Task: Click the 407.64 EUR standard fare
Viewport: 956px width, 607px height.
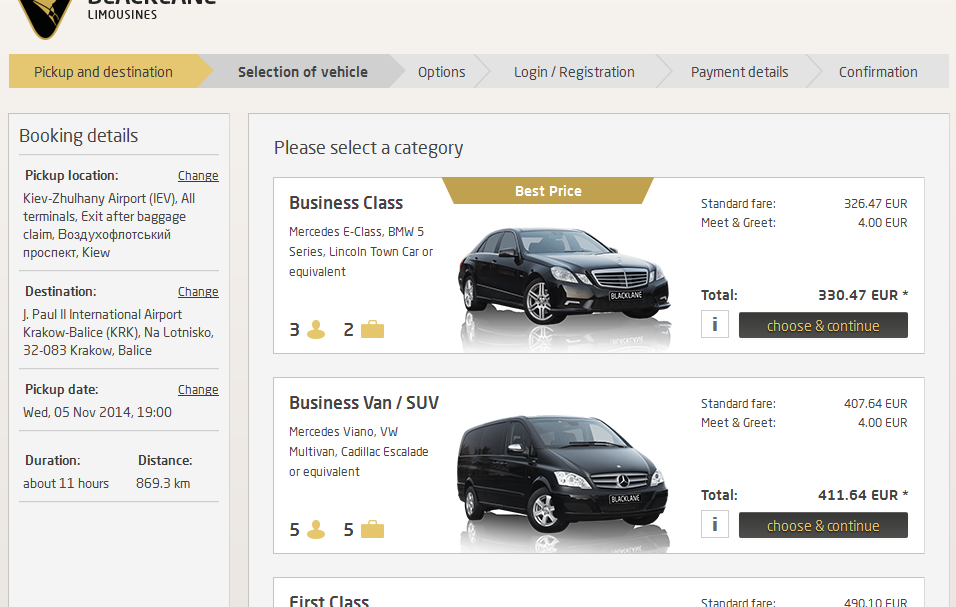Action: 876,403
